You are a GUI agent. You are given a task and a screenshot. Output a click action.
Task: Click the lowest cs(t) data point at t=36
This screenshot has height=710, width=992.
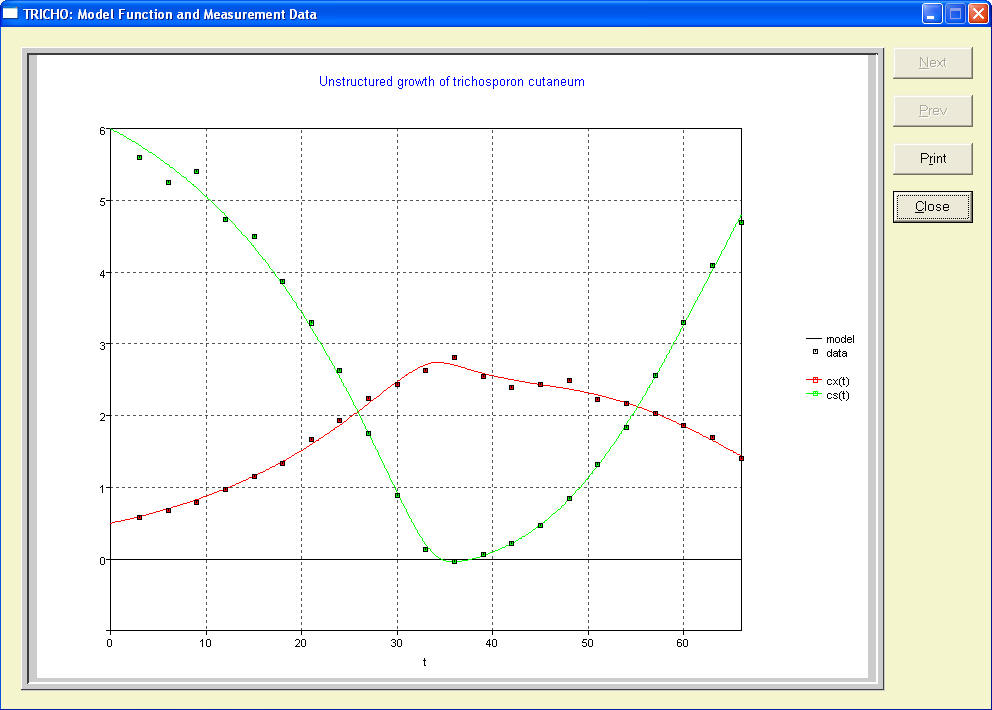(454, 562)
